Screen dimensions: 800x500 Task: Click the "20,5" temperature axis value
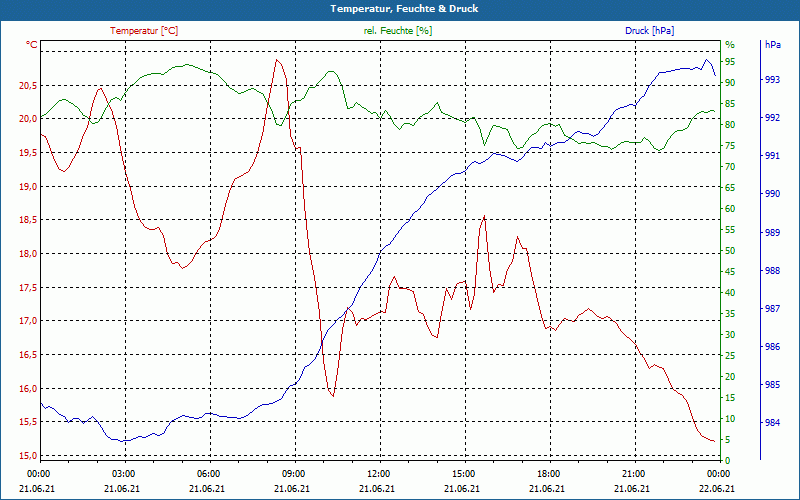pos(28,86)
